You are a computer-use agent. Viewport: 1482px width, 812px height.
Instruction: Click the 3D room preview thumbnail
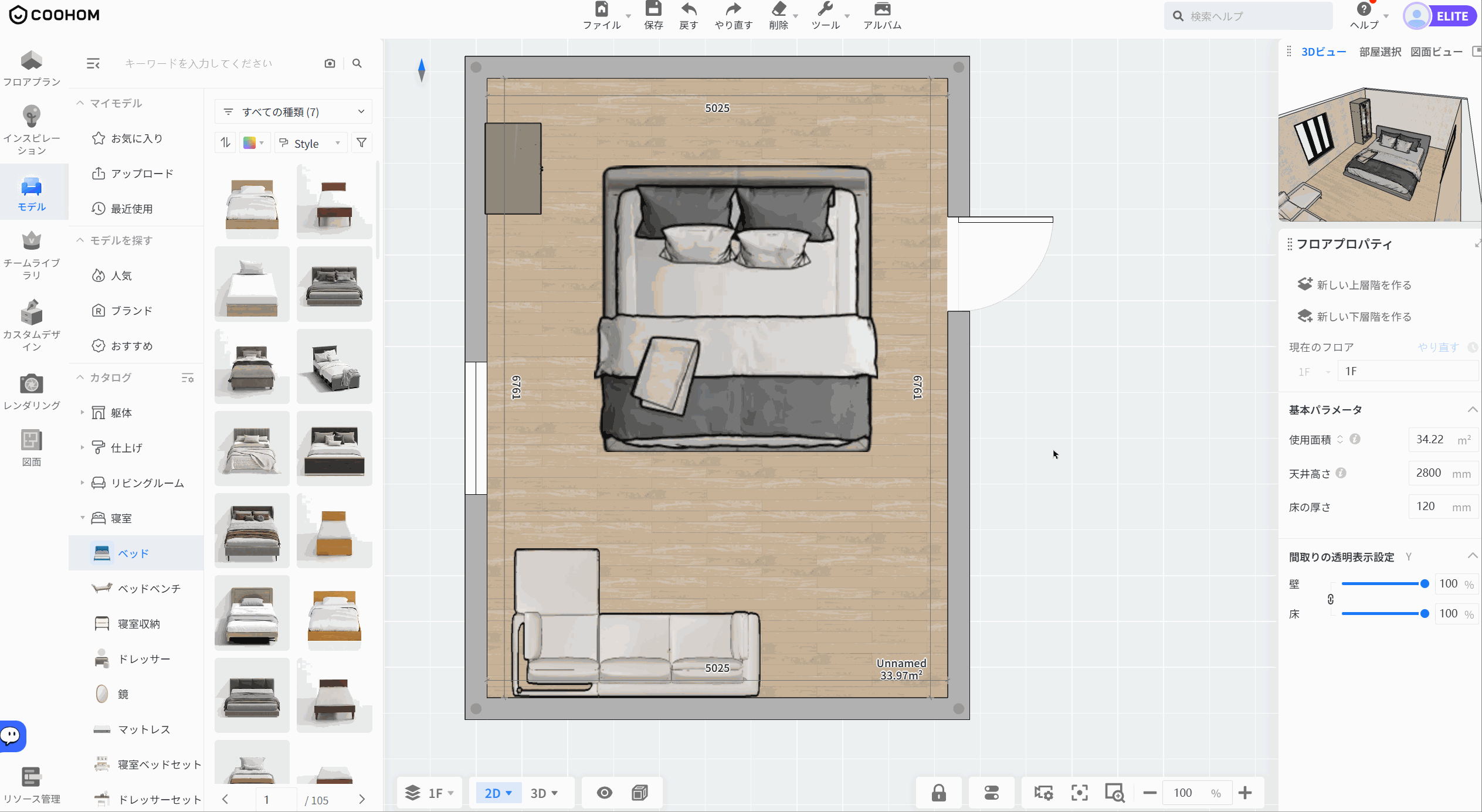click(1380, 154)
